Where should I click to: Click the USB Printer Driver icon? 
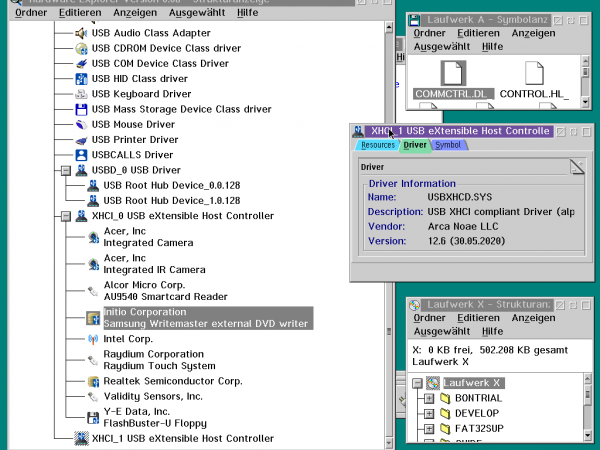(81, 139)
